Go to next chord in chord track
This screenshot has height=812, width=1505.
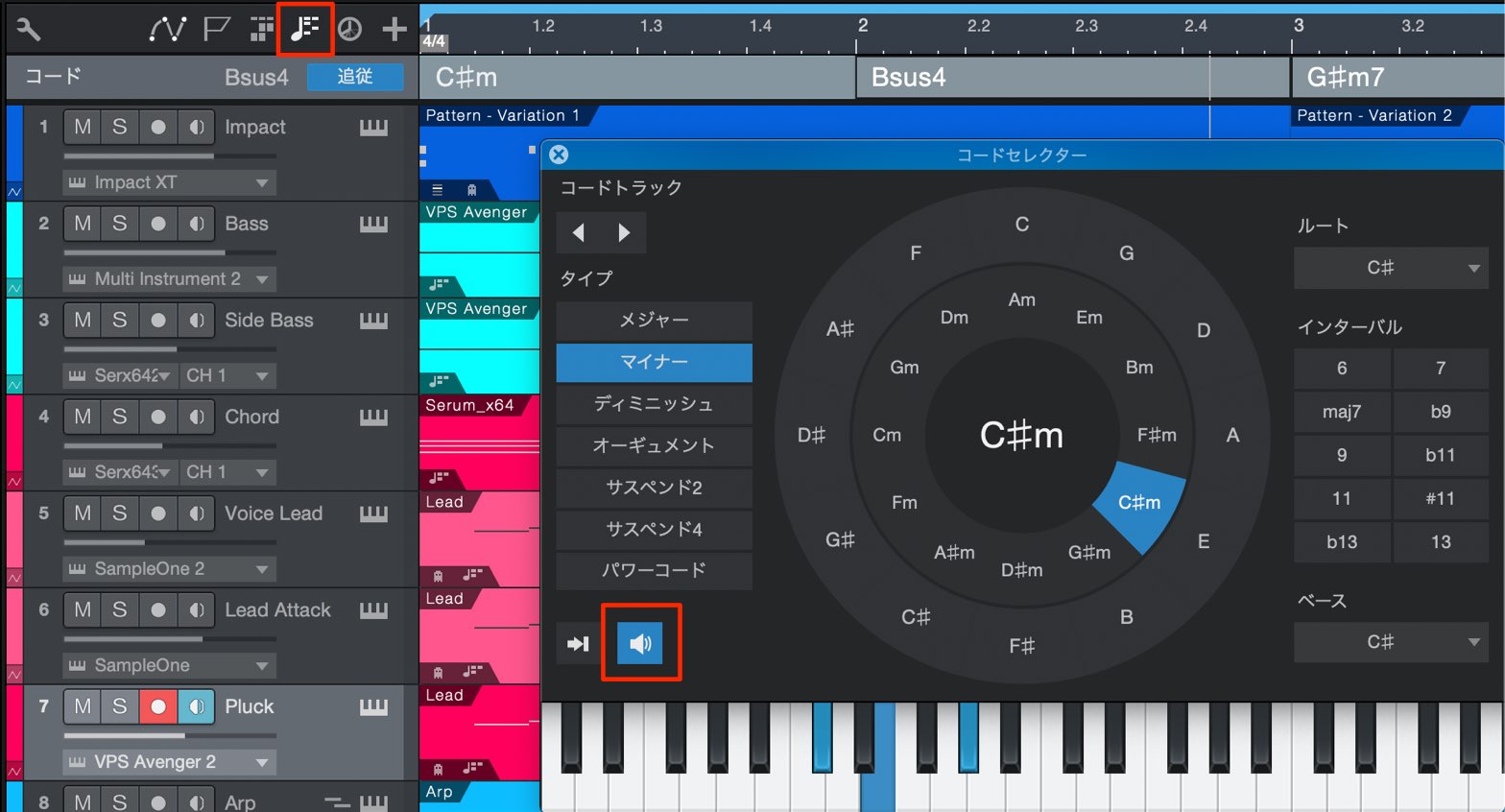[x=624, y=232]
